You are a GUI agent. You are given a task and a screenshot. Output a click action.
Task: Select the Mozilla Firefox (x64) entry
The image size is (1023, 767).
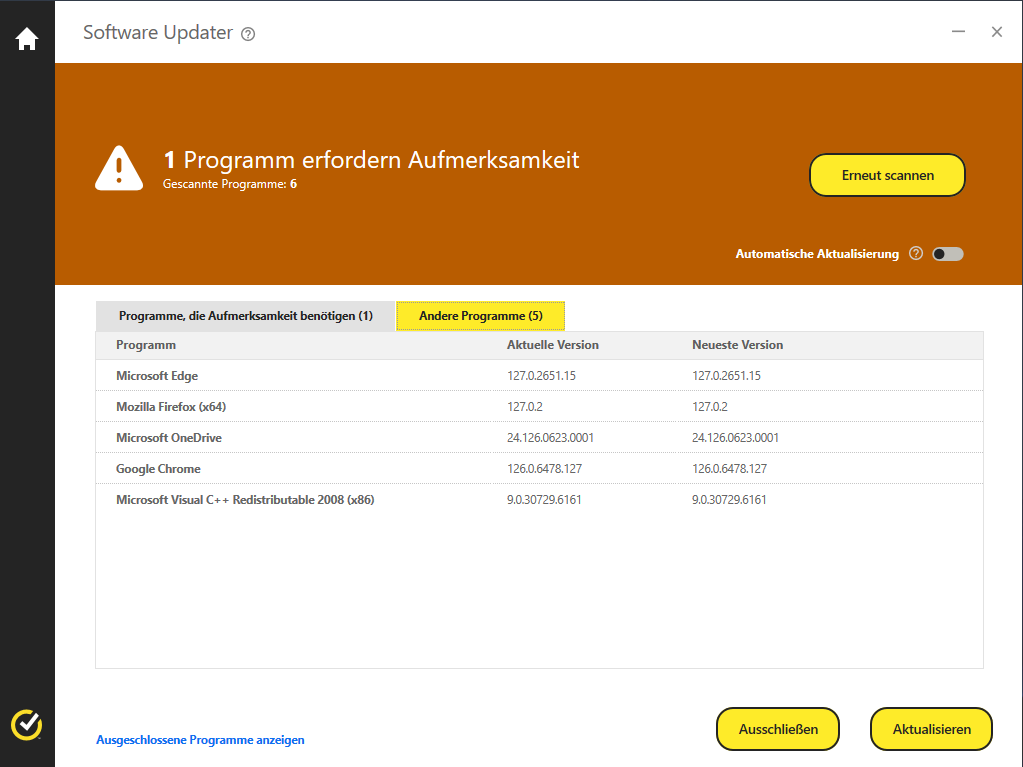point(172,407)
